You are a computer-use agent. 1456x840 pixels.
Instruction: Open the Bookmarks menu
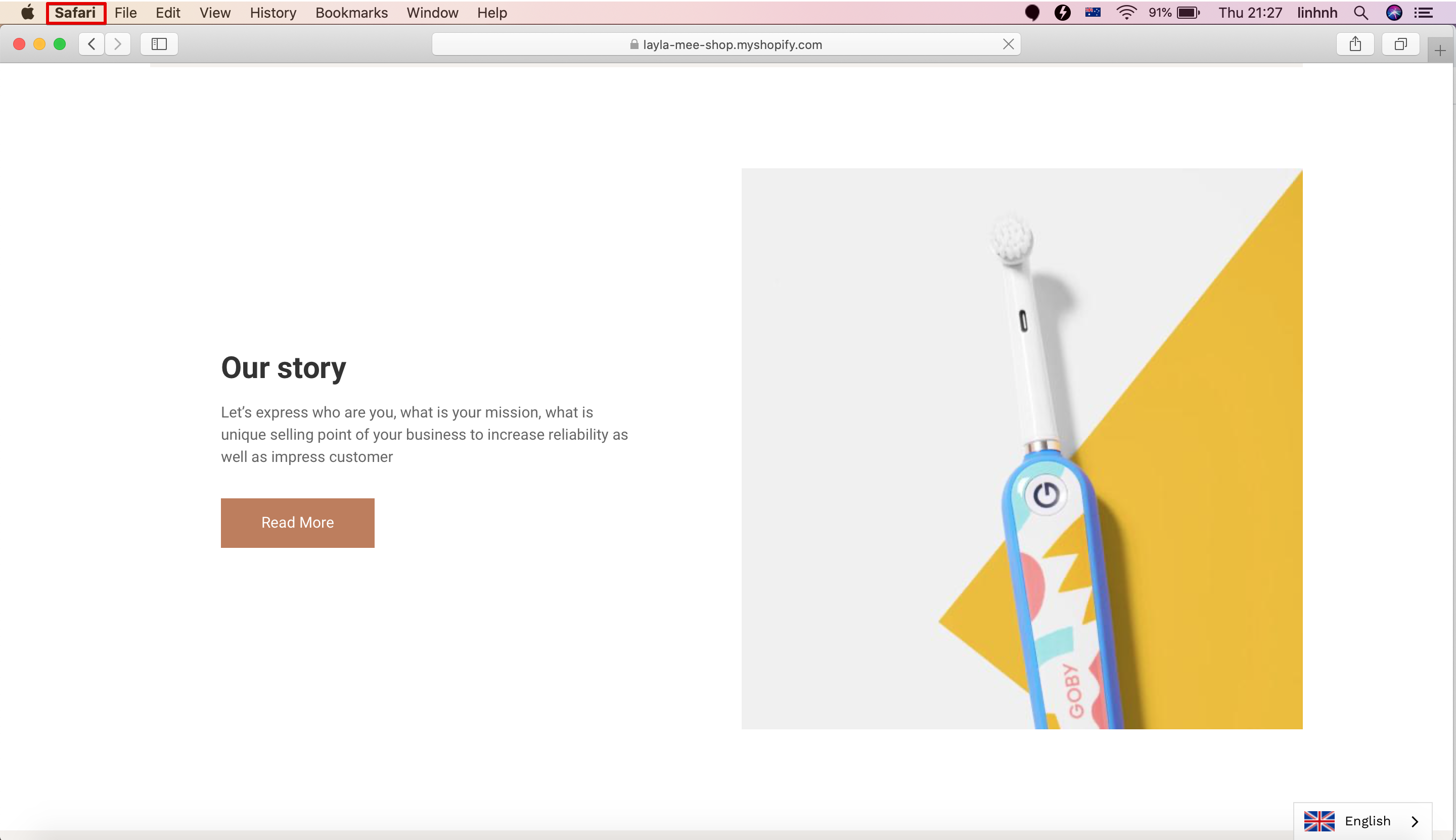(351, 13)
